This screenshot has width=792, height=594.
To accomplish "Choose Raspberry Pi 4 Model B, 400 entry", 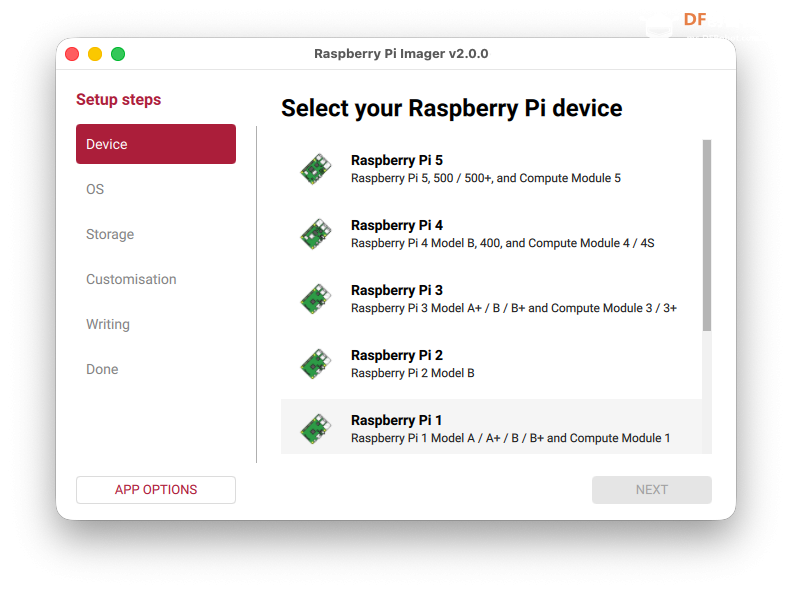I will pyautogui.click(x=503, y=243).
